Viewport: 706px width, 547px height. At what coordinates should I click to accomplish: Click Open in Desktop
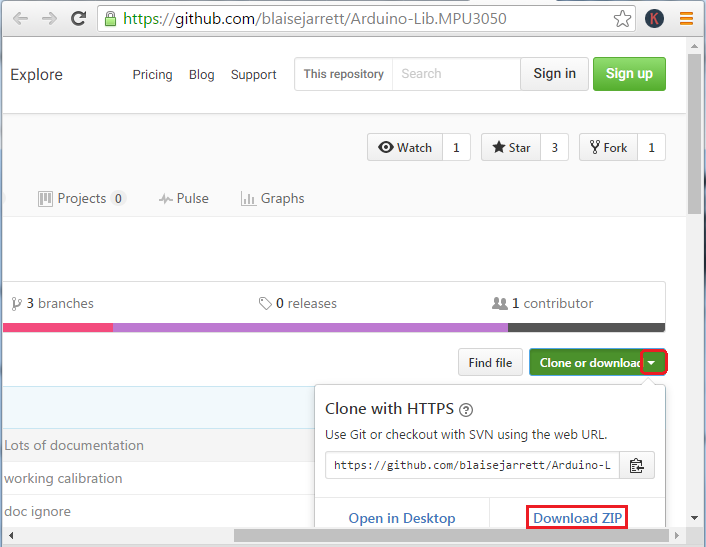point(402,518)
